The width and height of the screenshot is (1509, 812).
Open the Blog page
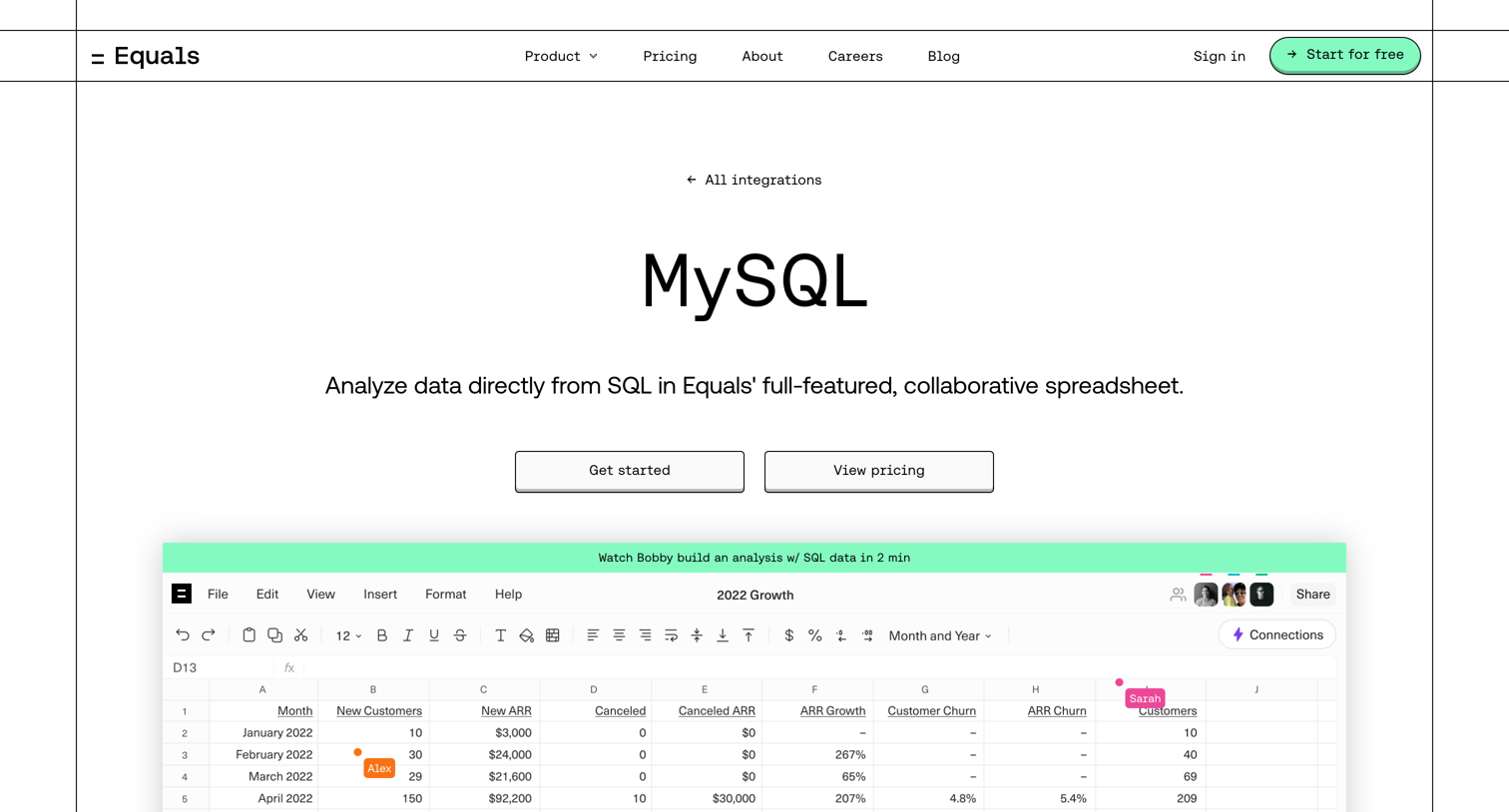944,57
